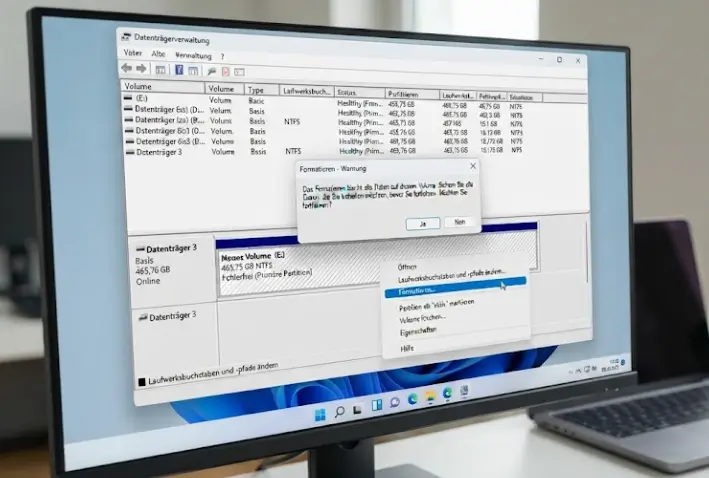Open the Windows Start menu
The height and width of the screenshot is (478, 709).
pos(320,415)
